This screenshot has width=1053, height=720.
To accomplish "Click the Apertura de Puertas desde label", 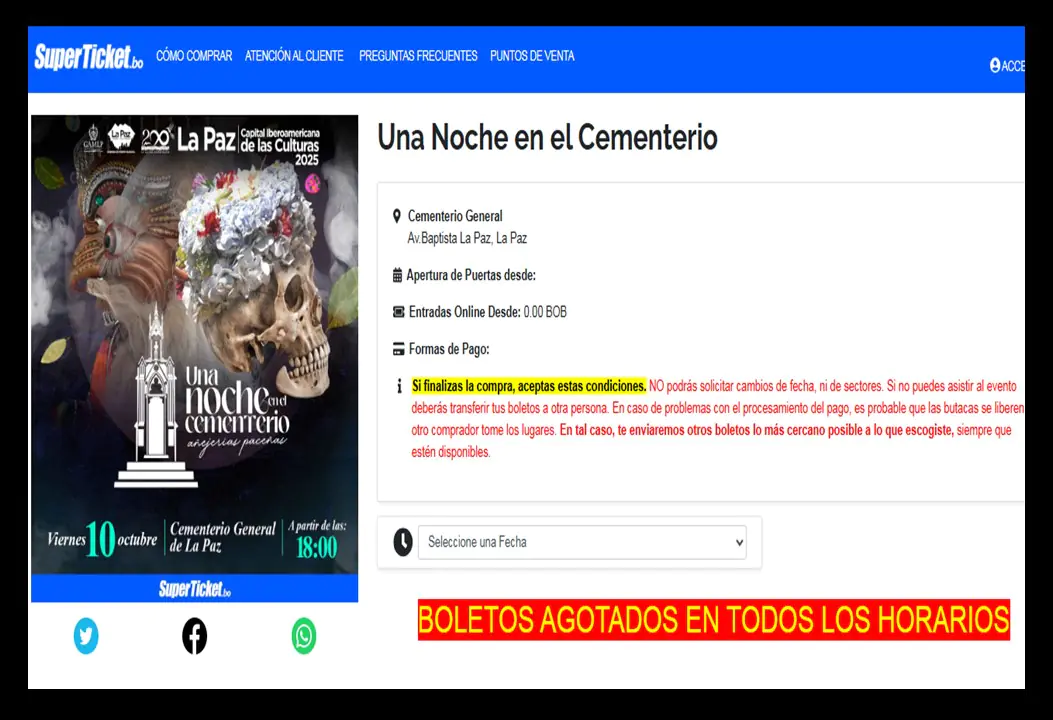I will pos(471,275).
